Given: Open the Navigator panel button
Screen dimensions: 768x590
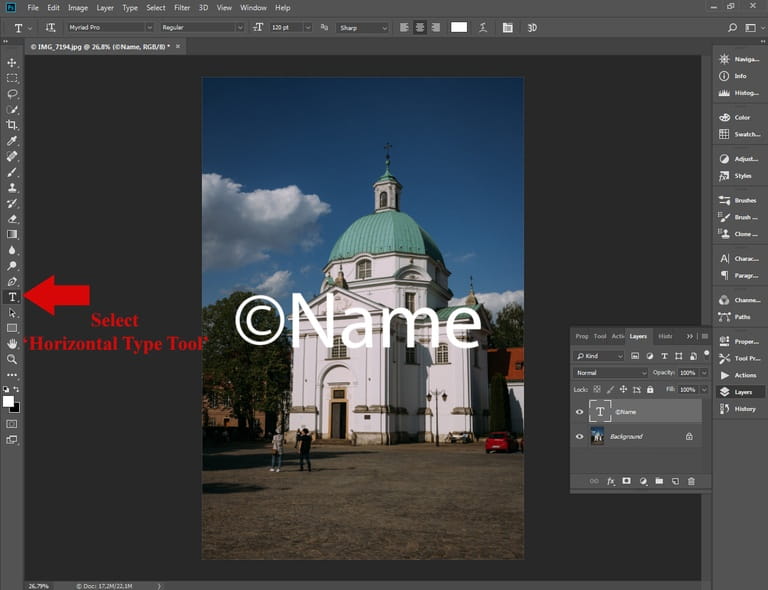Looking at the screenshot, I should pyautogui.click(x=739, y=59).
